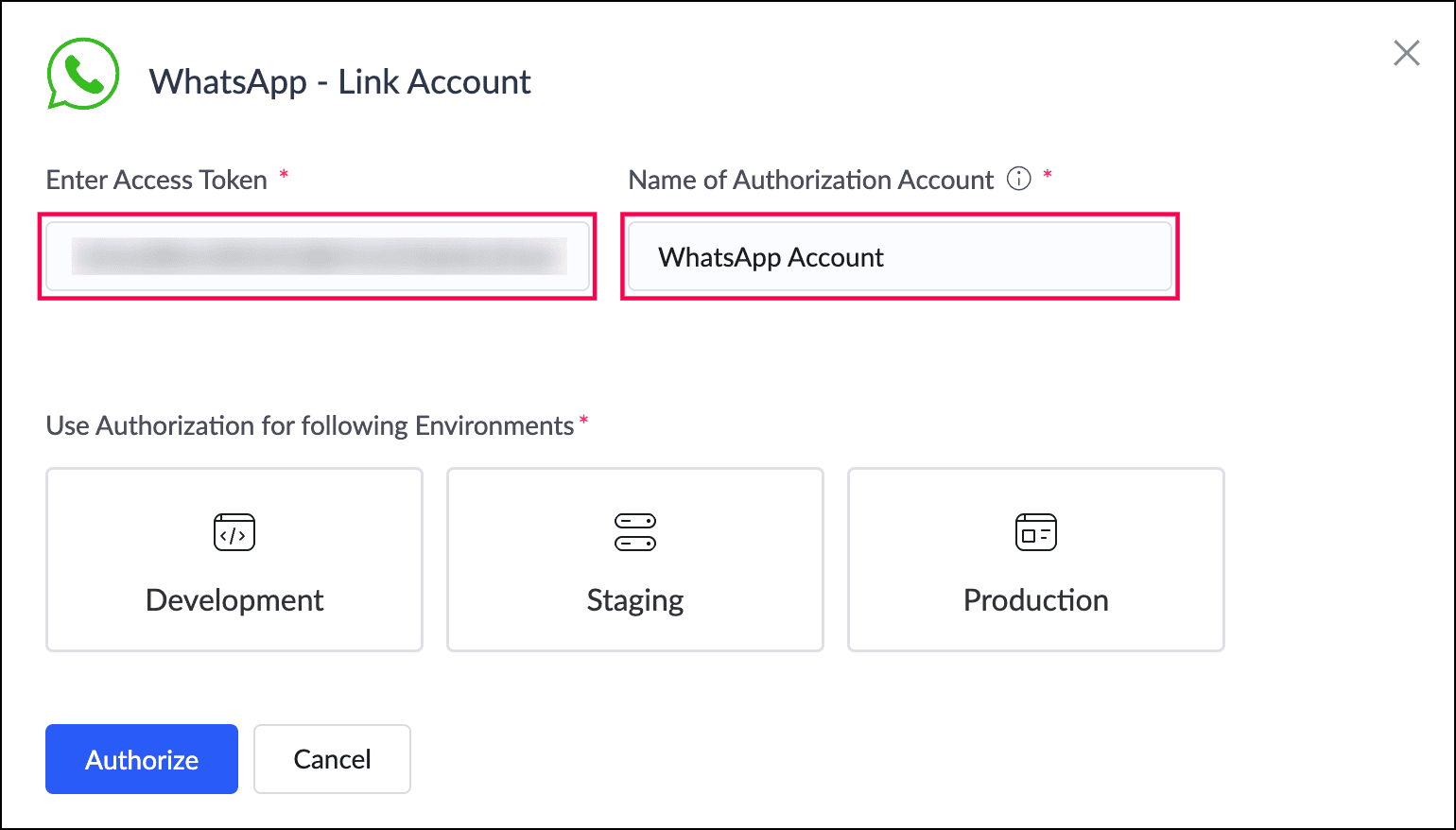Viewport: 1456px width, 830px height.
Task: Click the "Development" text label
Action: coord(234,600)
